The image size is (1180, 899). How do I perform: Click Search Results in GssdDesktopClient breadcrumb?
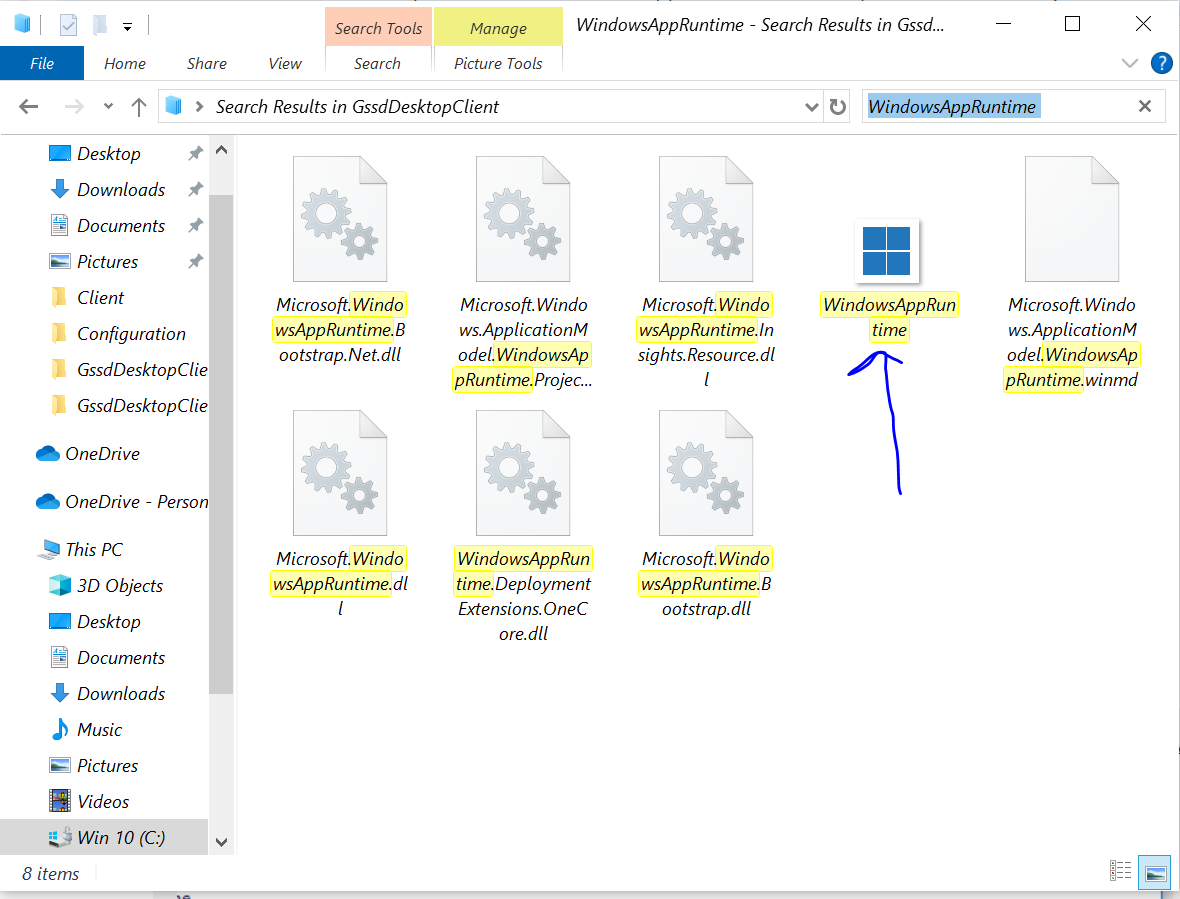(x=357, y=107)
